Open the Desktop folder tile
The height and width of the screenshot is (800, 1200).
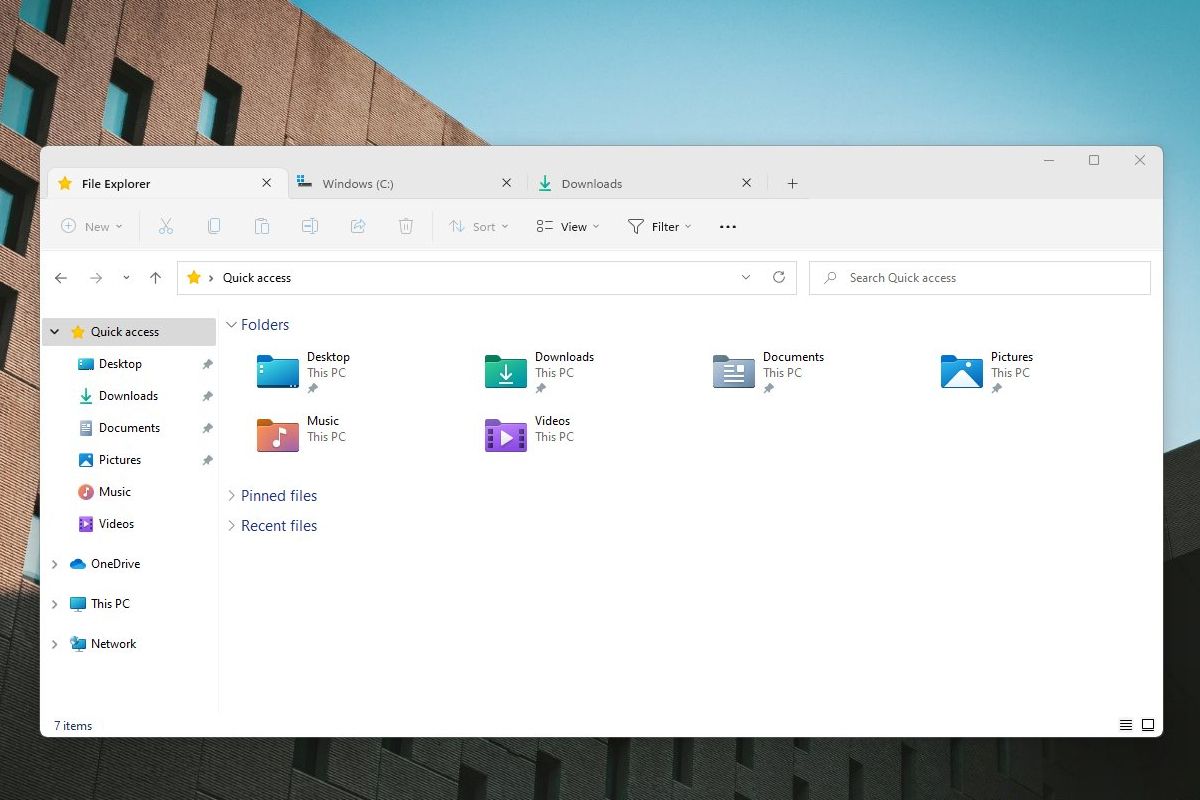click(x=303, y=372)
